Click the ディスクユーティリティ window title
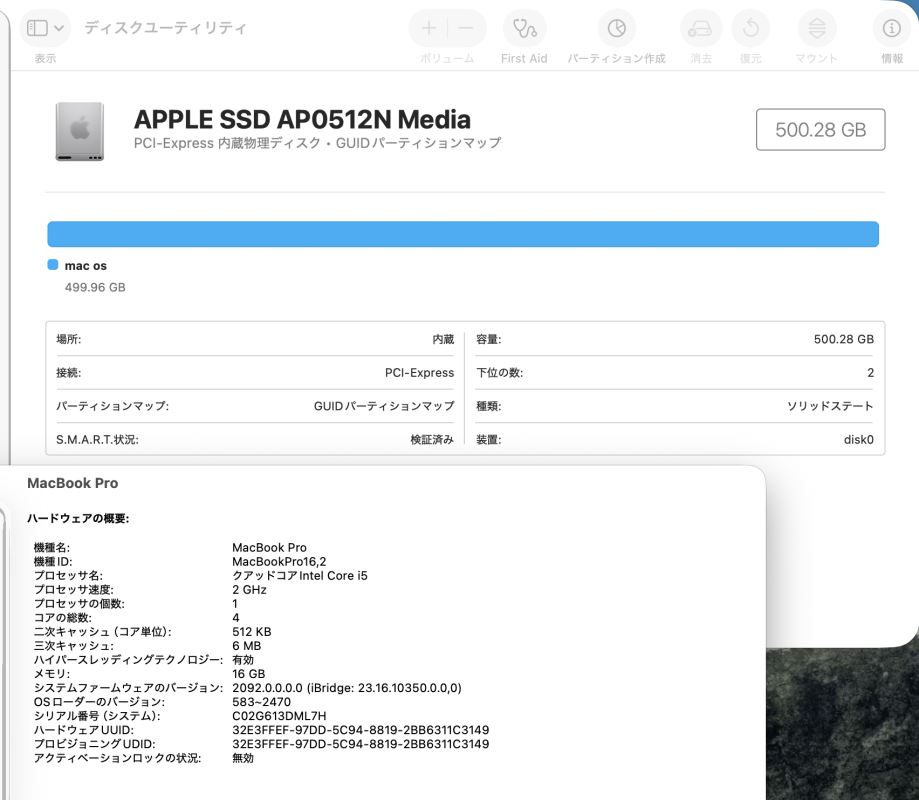The width and height of the screenshot is (919, 800). pyautogui.click(x=165, y=28)
